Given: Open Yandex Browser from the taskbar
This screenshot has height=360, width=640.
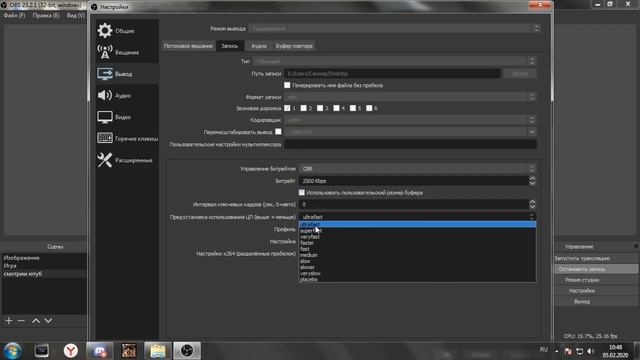Looking at the screenshot, I should (x=71, y=351).
